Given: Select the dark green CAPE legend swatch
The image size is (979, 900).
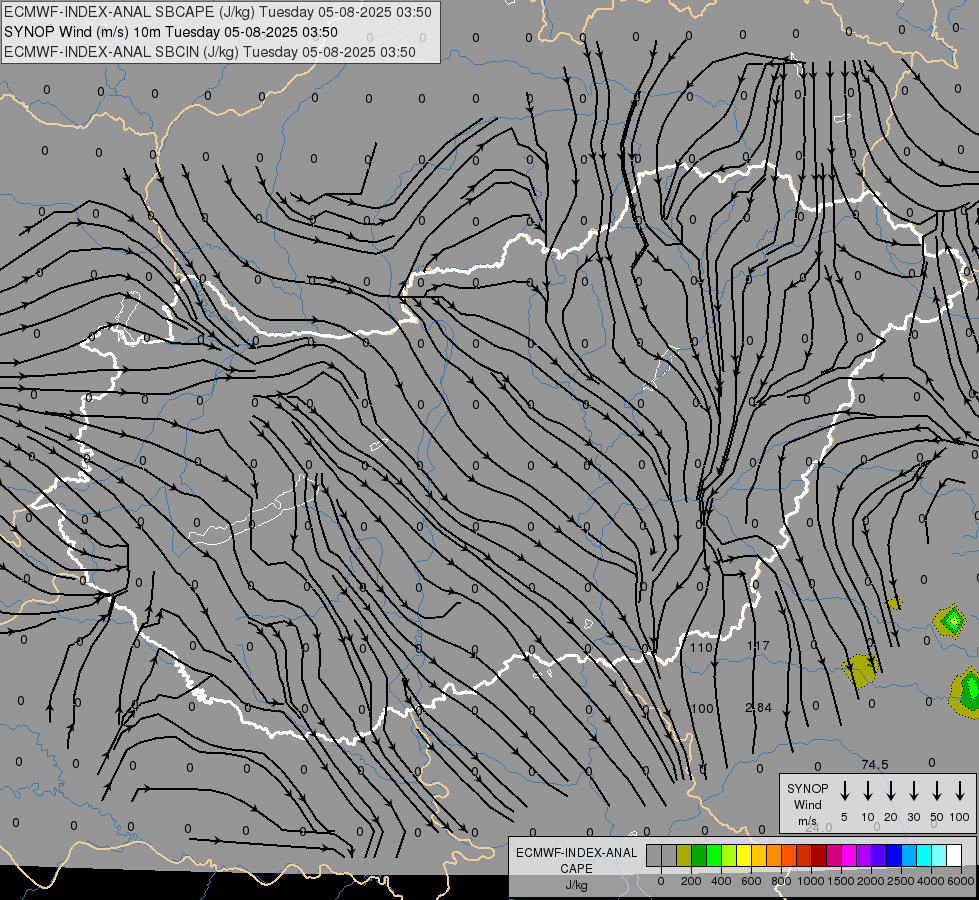Looking at the screenshot, I should [x=699, y=855].
